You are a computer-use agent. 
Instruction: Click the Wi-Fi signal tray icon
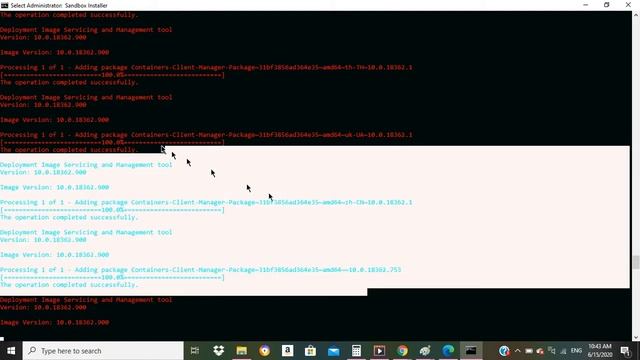563,351
